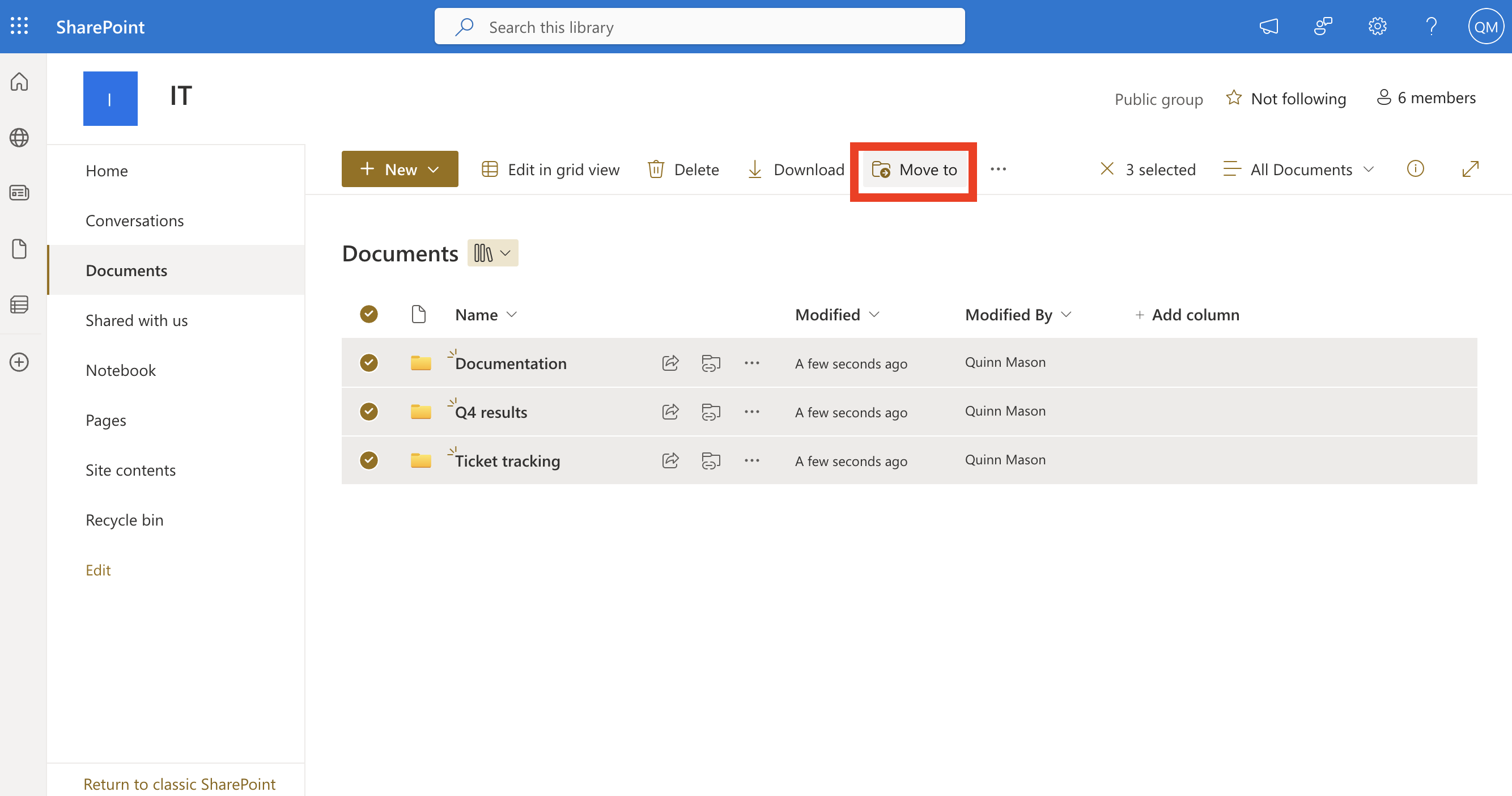This screenshot has height=796, width=1512.
Task: Open the conversations chat icon in header
Action: (1323, 27)
